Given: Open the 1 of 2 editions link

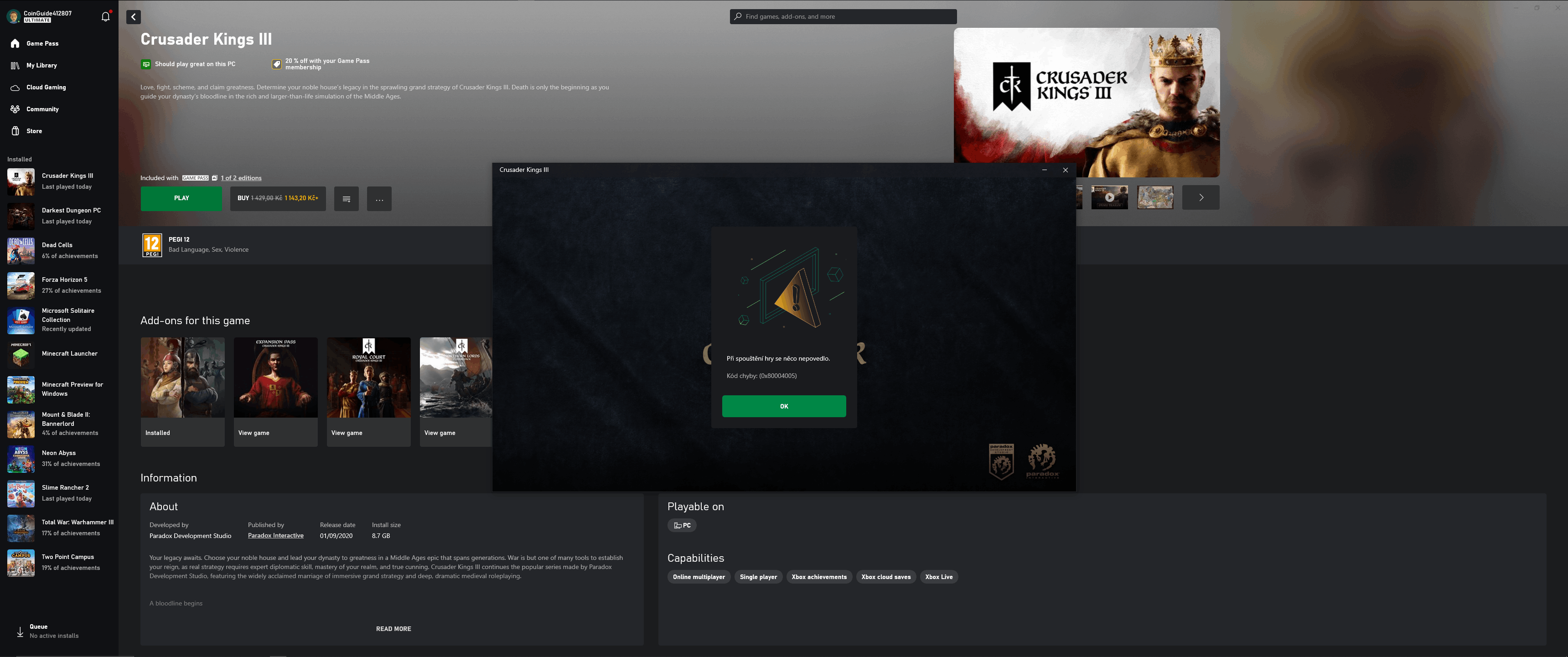Looking at the screenshot, I should tap(241, 178).
